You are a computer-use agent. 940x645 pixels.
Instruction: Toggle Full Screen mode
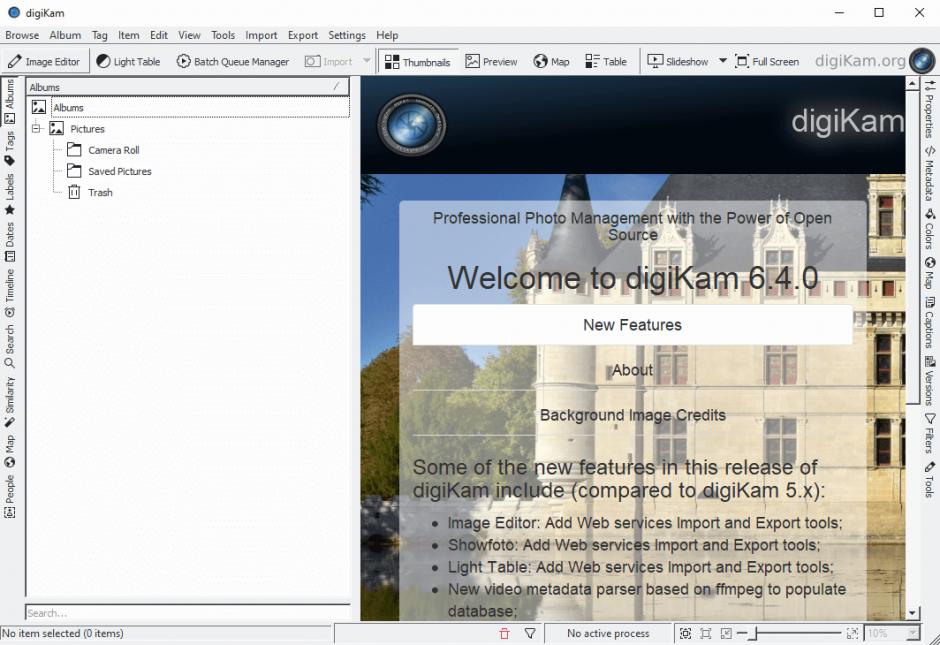(x=767, y=62)
